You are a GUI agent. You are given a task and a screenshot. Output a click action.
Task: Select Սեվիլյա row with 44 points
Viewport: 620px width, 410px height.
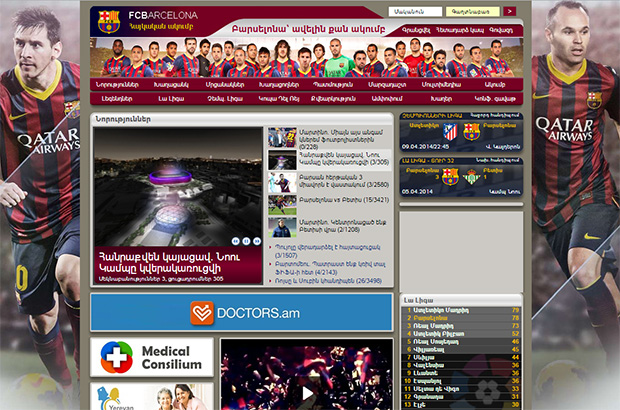pyautogui.click(x=461, y=357)
